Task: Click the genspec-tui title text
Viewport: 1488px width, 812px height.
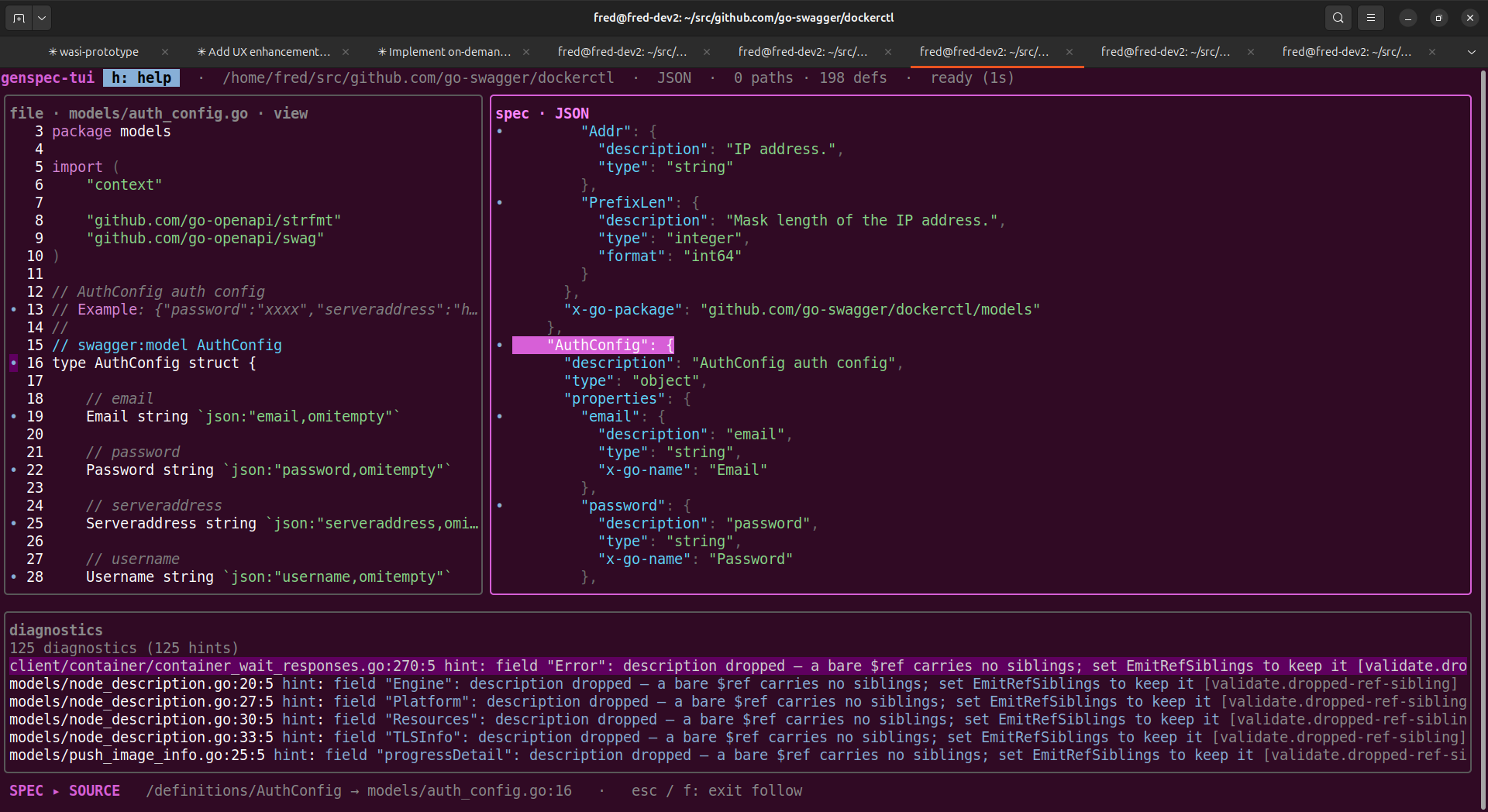Action: click(x=48, y=77)
